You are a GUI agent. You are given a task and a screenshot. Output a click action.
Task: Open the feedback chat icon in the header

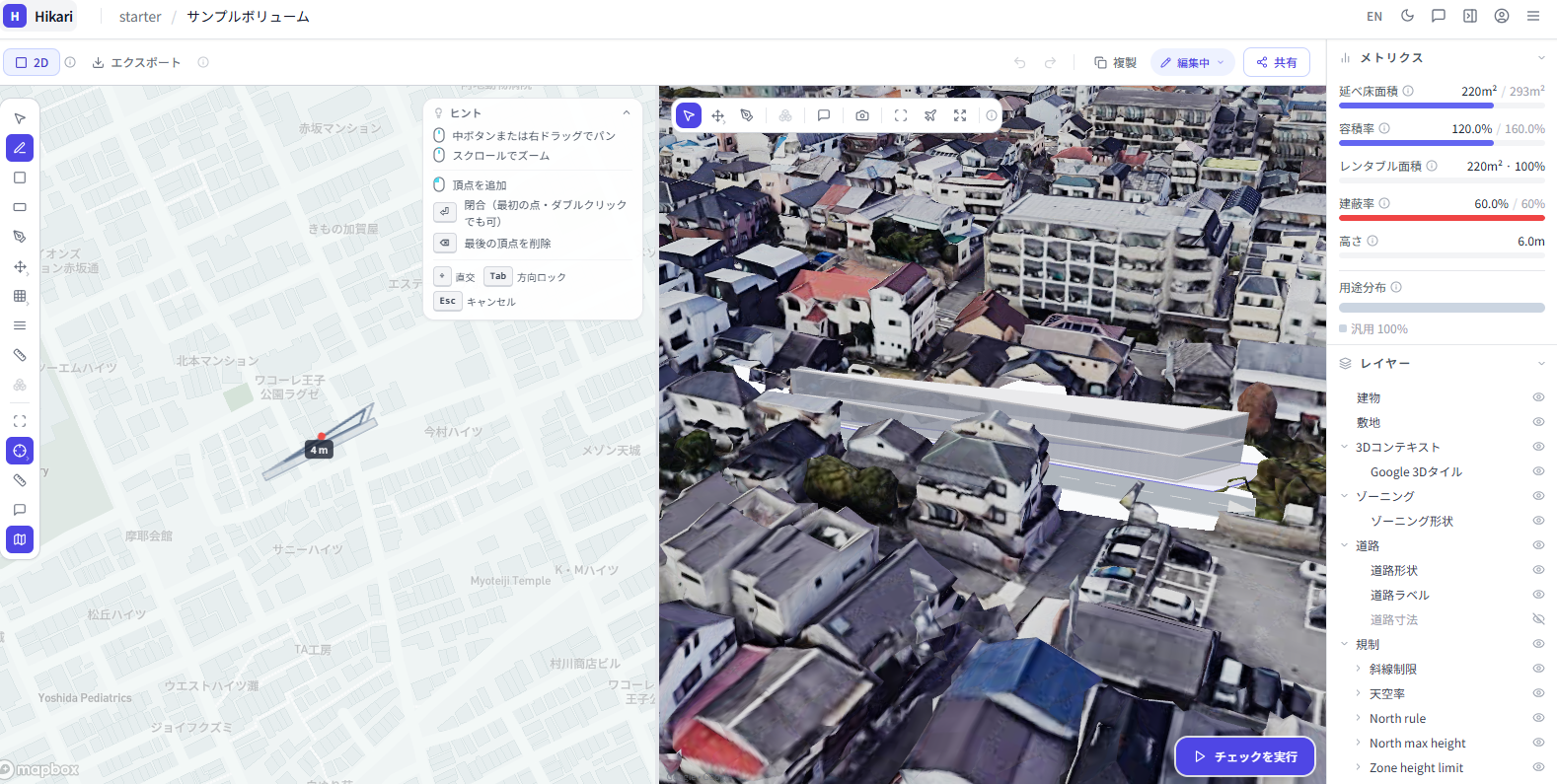(1439, 16)
